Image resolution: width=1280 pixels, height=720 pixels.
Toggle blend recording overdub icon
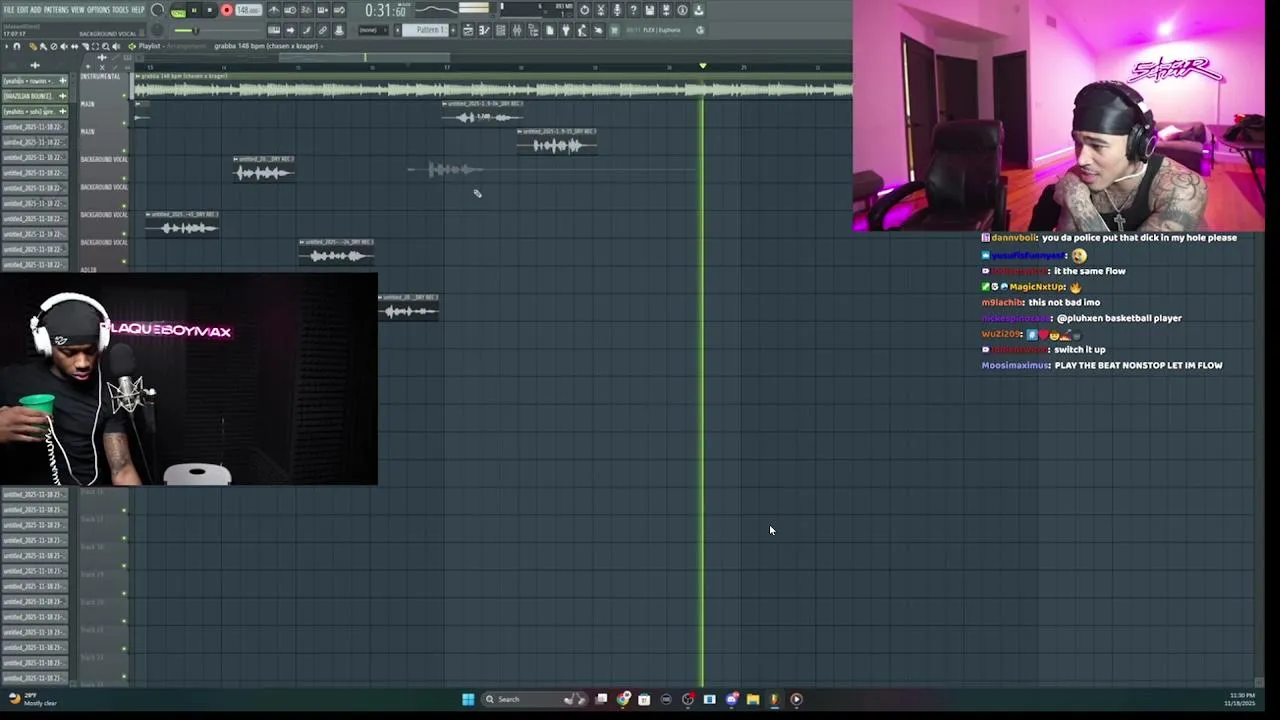click(x=322, y=10)
